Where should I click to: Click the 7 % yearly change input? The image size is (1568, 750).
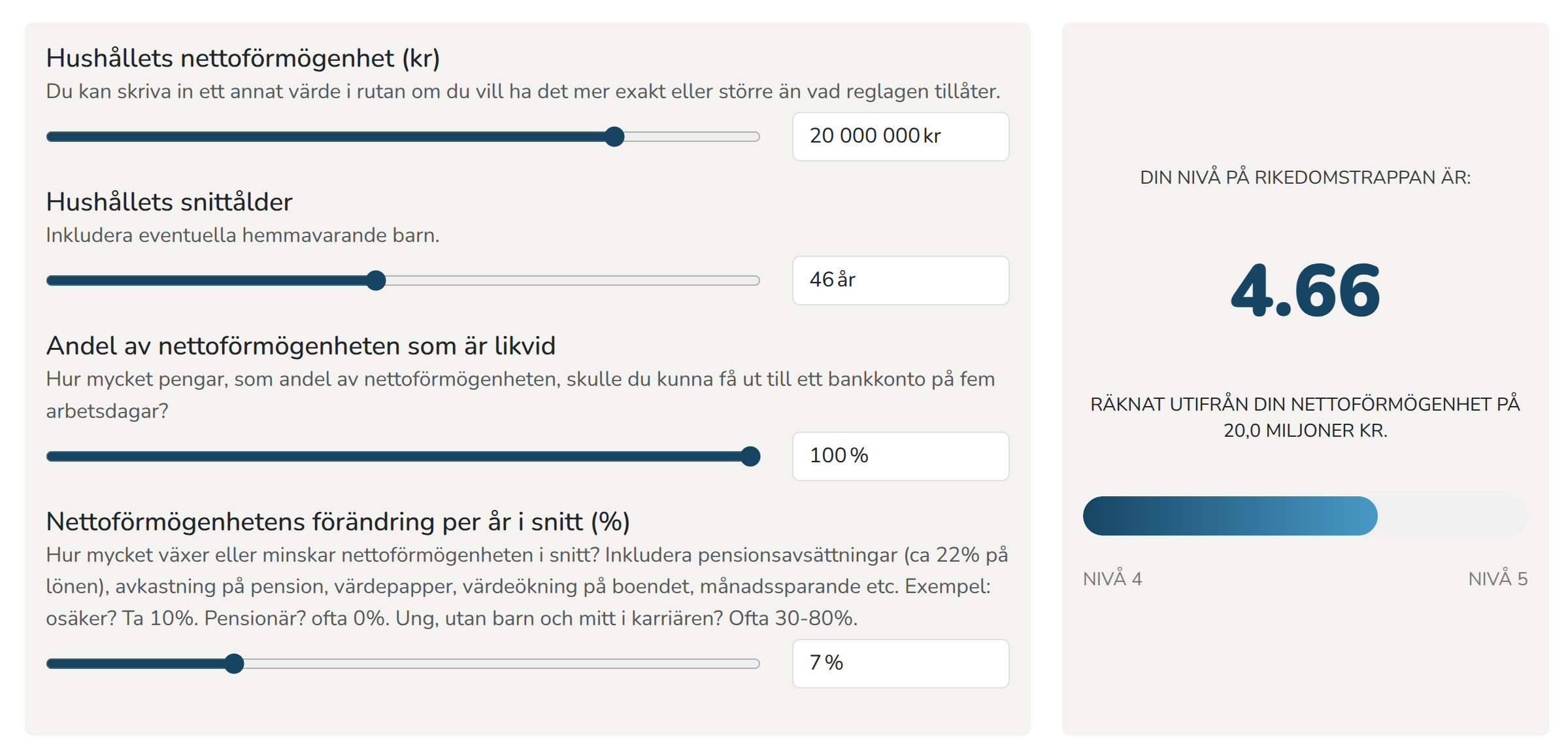point(899,664)
